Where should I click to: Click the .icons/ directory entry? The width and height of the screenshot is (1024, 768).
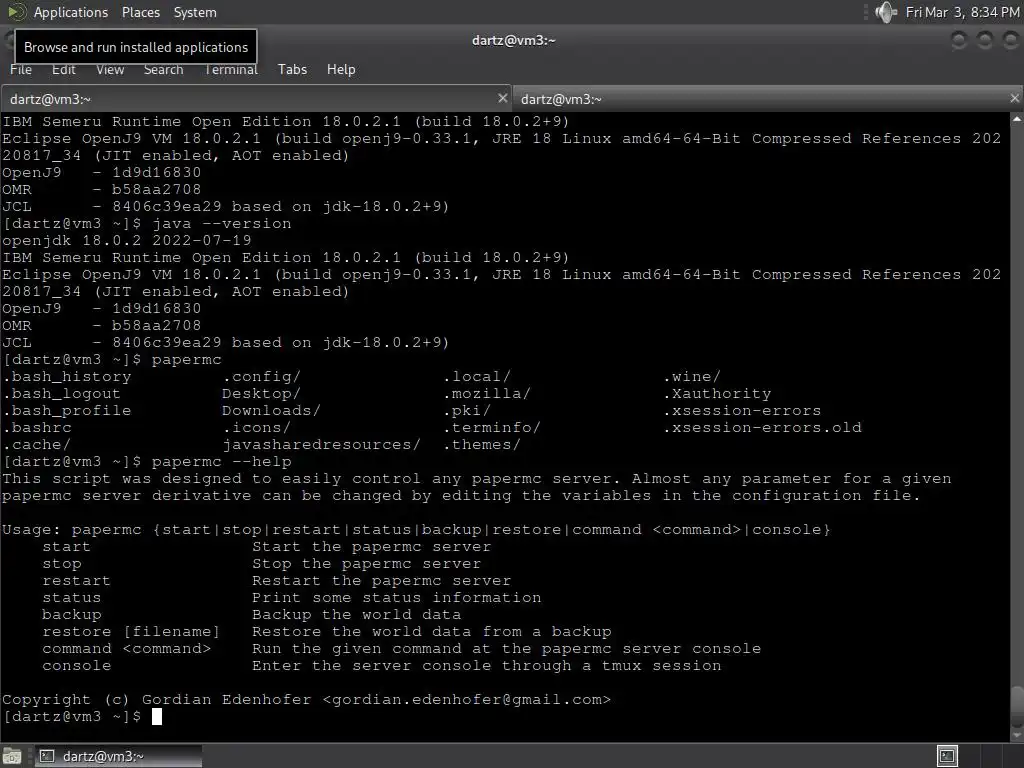(x=256, y=428)
